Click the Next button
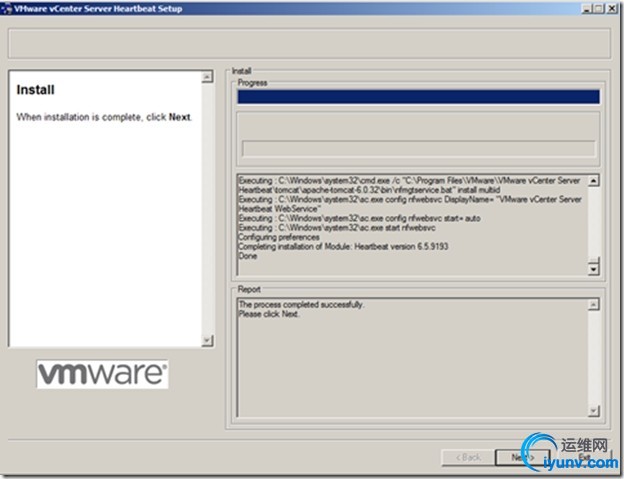Screen dimensions: 624x479 pyautogui.click(x=523, y=458)
